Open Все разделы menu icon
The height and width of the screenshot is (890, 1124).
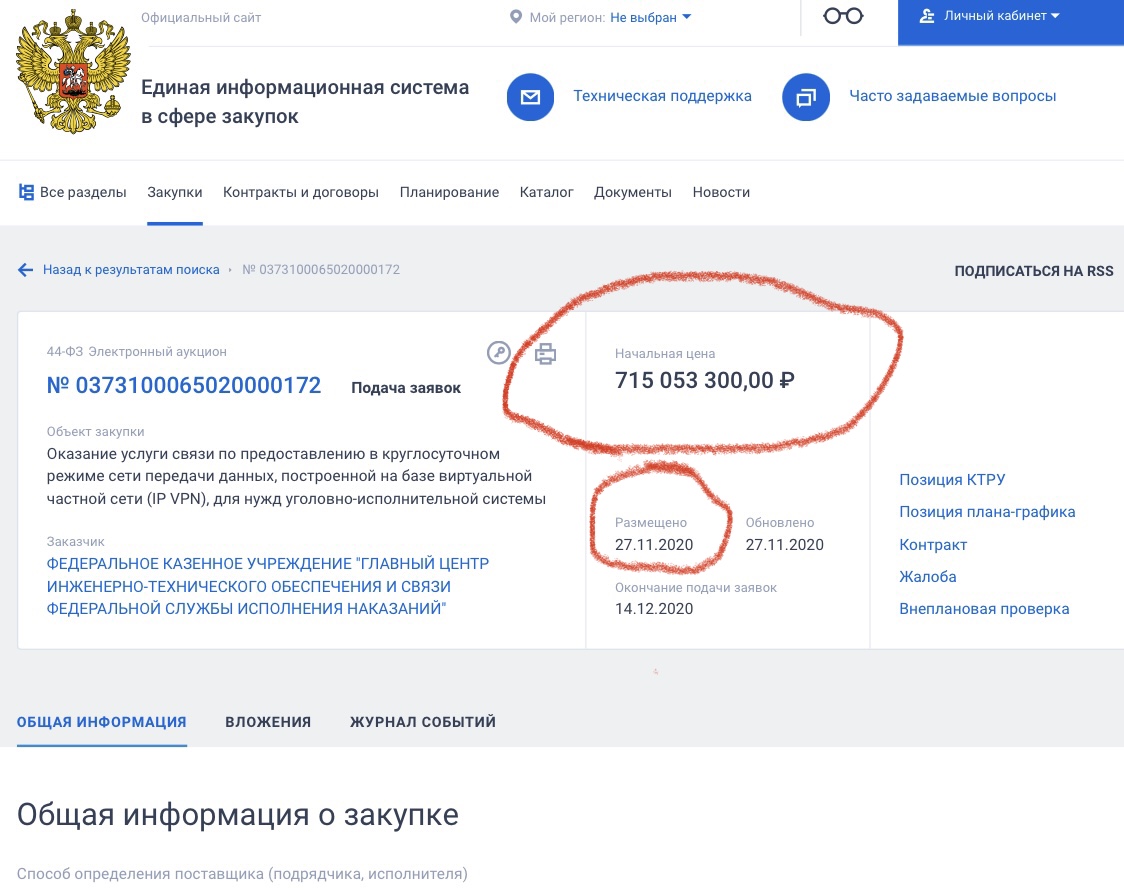click(26, 192)
